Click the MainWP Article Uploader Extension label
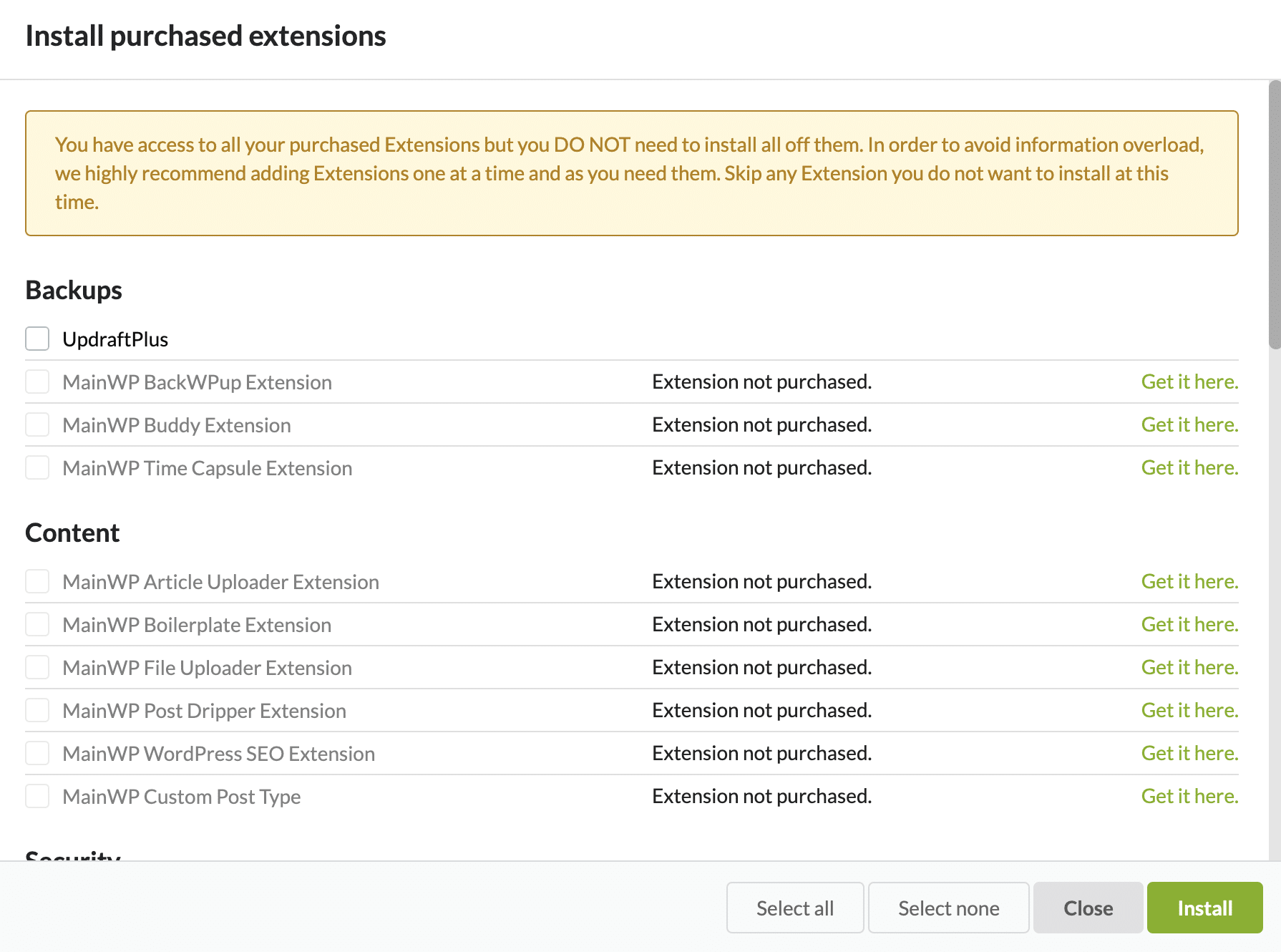Viewport: 1281px width, 952px height. coord(220,582)
